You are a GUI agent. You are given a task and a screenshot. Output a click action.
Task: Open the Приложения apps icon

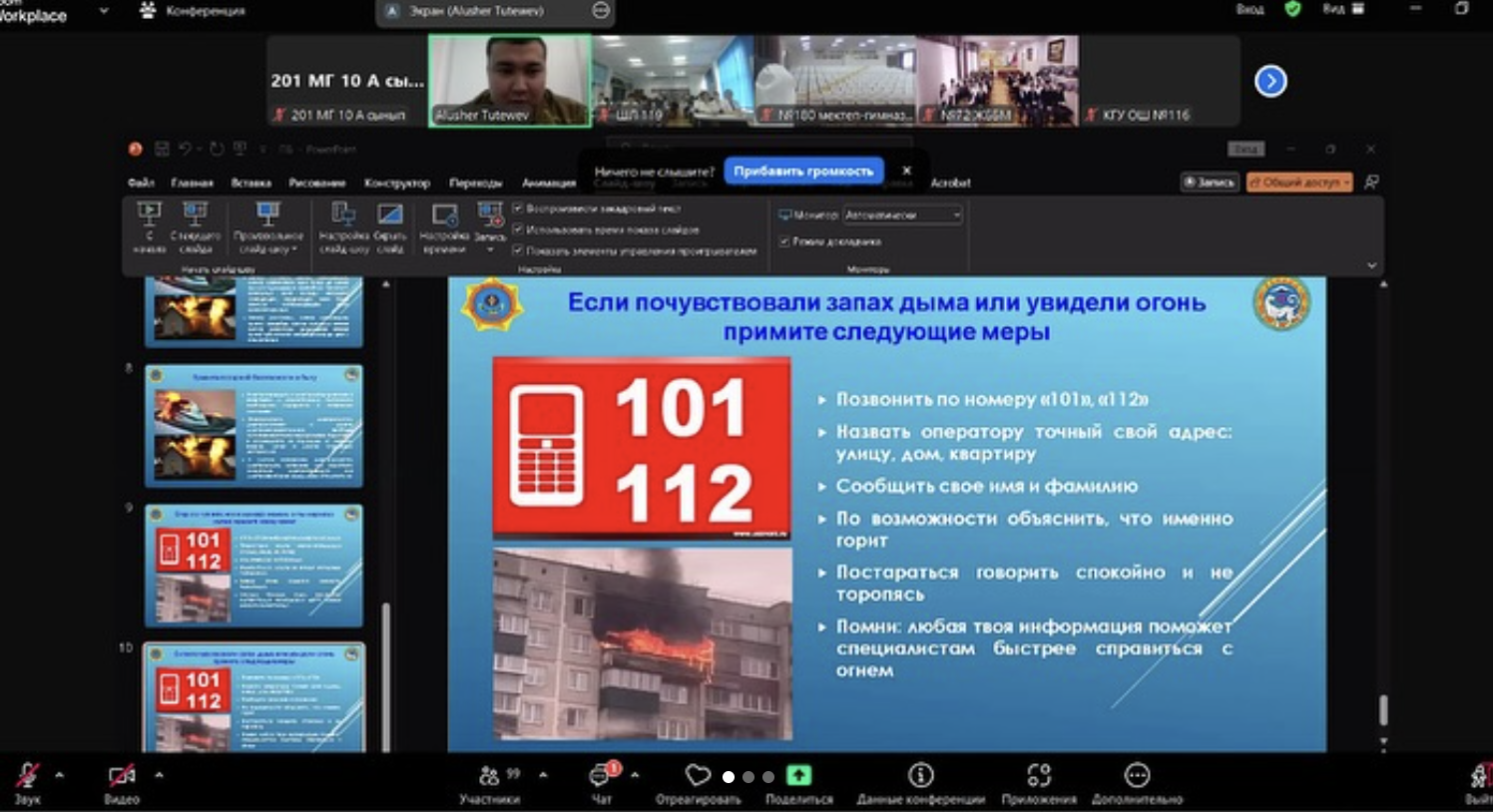tap(1039, 775)
